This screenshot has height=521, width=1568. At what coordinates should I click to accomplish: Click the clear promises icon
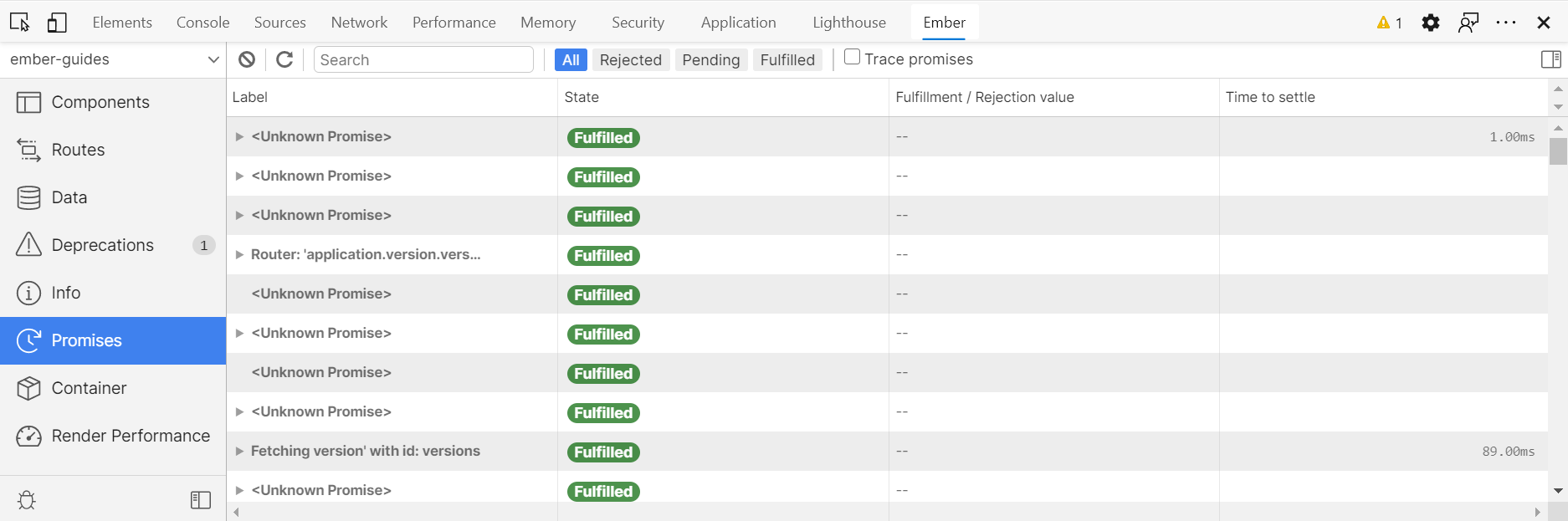pyautogui.click(x=246, y=59)
